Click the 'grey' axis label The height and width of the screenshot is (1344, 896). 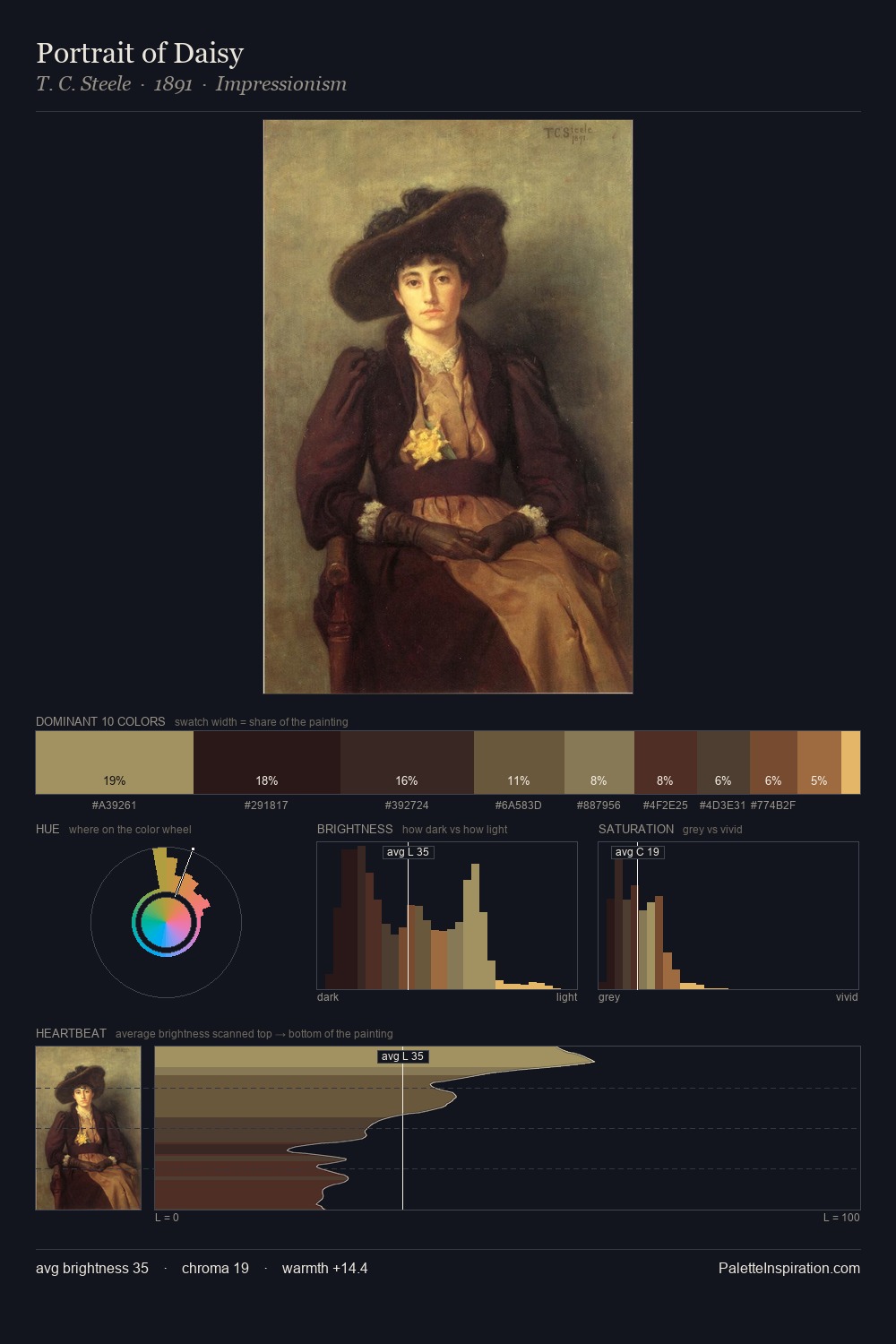pos(609,997)
